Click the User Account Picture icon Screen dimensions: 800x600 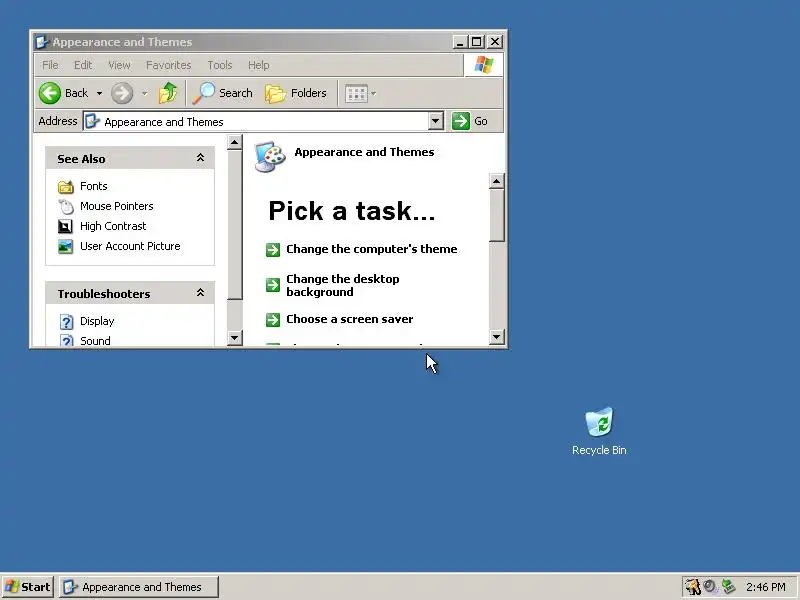(65, 246)
